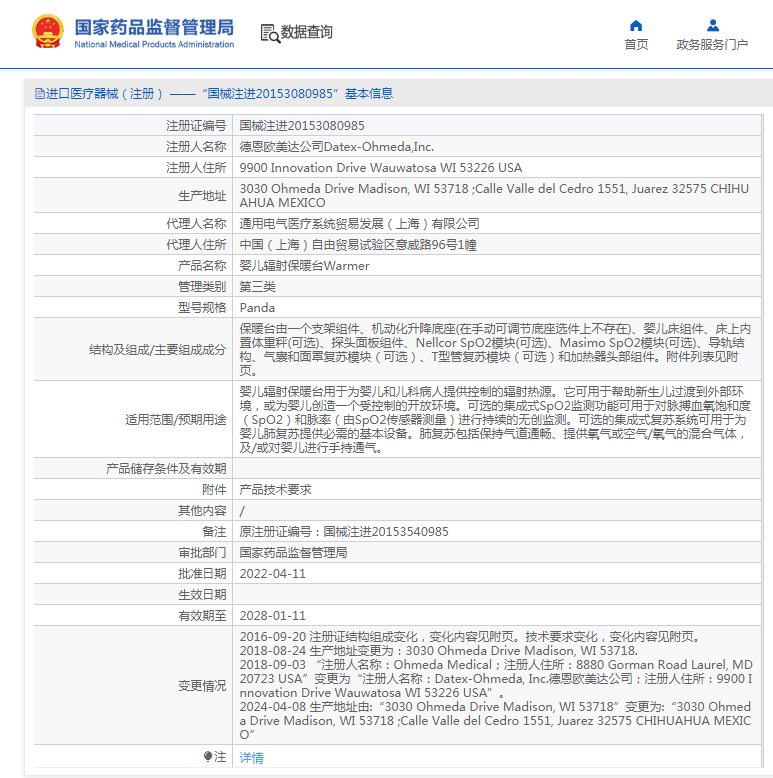The width and height of the screenshot is (773, 778).
Task: Open the 数据查询 link
Action: [306, 32]
